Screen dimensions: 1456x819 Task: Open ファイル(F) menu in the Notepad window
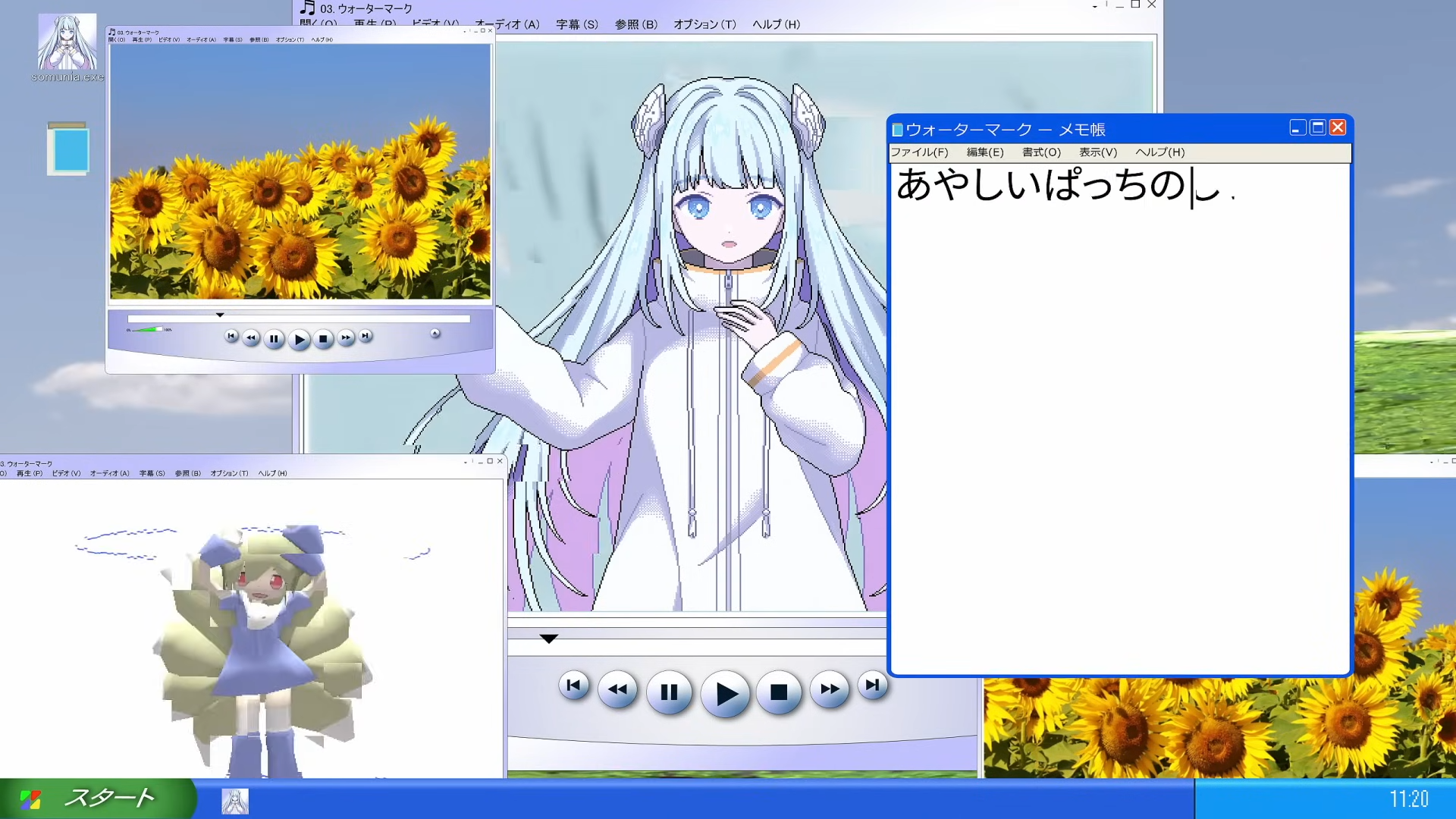tap(919, 152)
